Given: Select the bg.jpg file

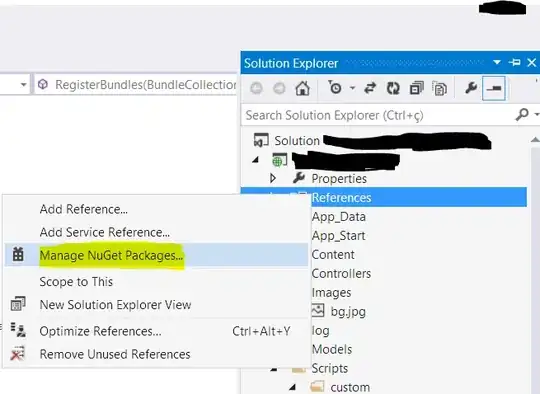Looking at the screenshot, I should [348, 311].
